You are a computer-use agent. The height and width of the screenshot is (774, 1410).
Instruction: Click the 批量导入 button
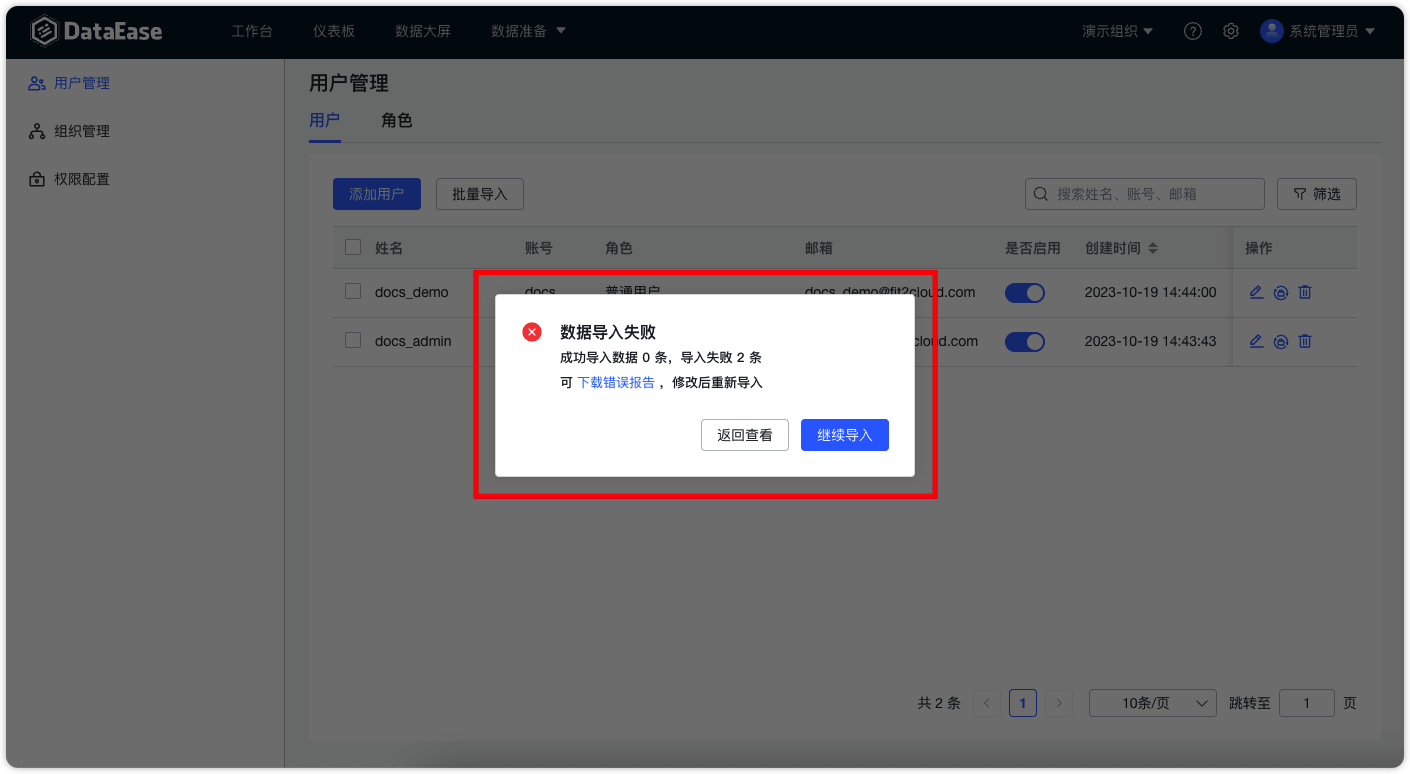pos(480,194)
